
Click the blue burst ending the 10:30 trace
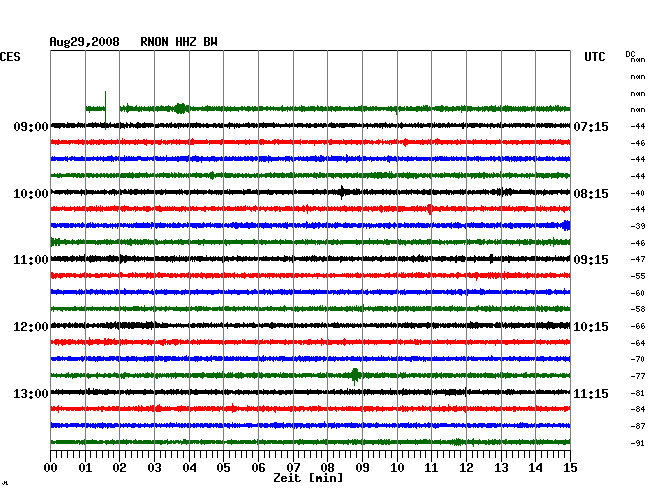click(566, 225)
